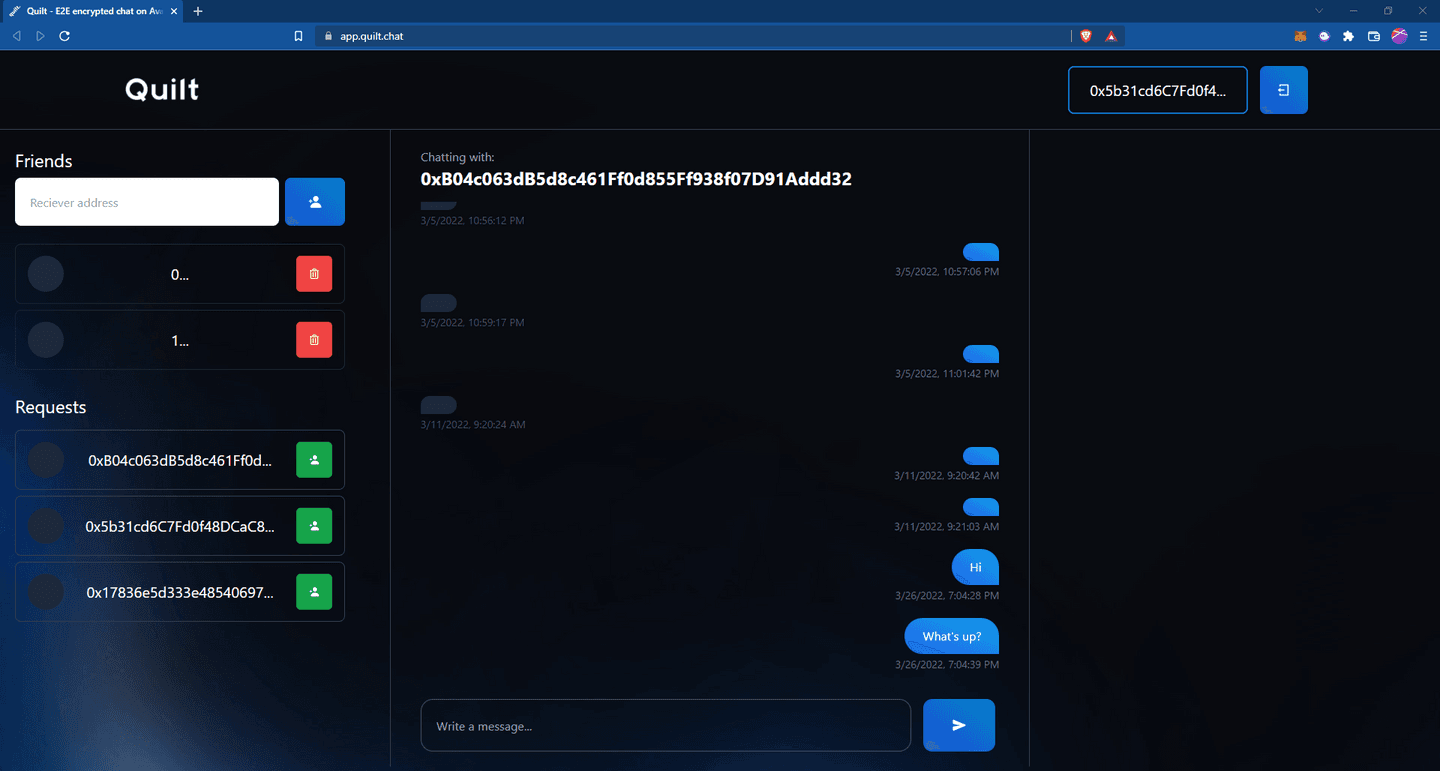The image size is (1440, 771).
Task: Click the avatar beside request 0xB04c063dB5d8c461Ff0d...
Action: [46, 460]
